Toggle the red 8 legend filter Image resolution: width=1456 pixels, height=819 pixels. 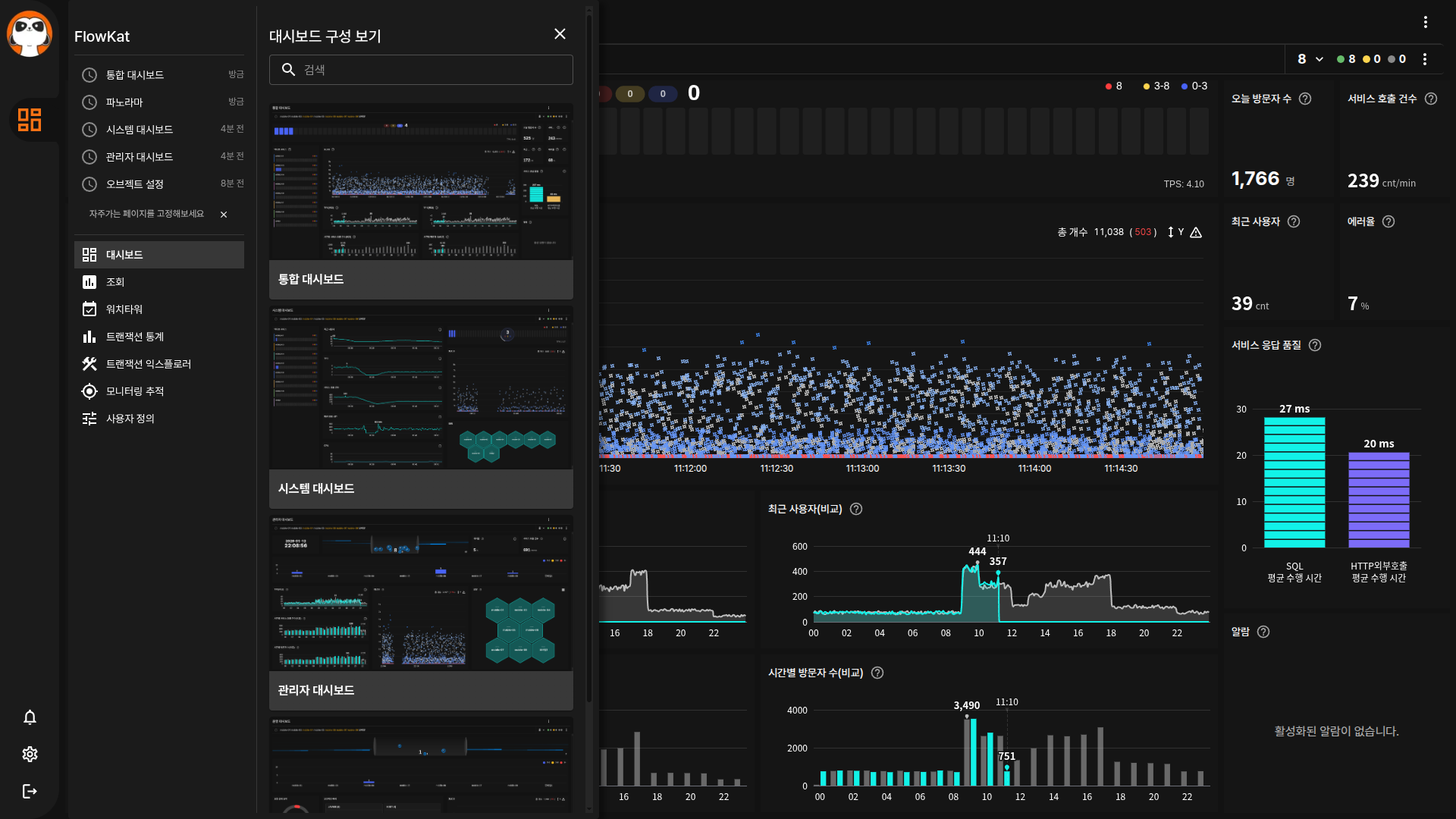coord(1113,86)
